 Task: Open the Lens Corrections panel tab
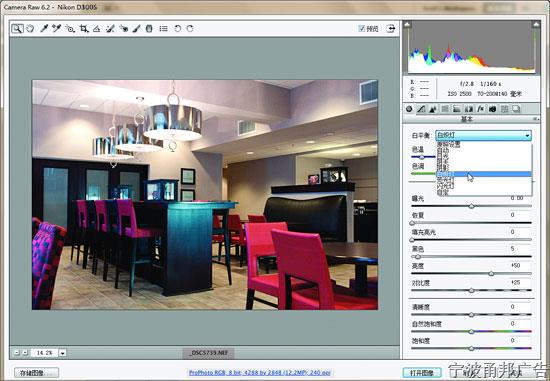click(x=469, y=109)
